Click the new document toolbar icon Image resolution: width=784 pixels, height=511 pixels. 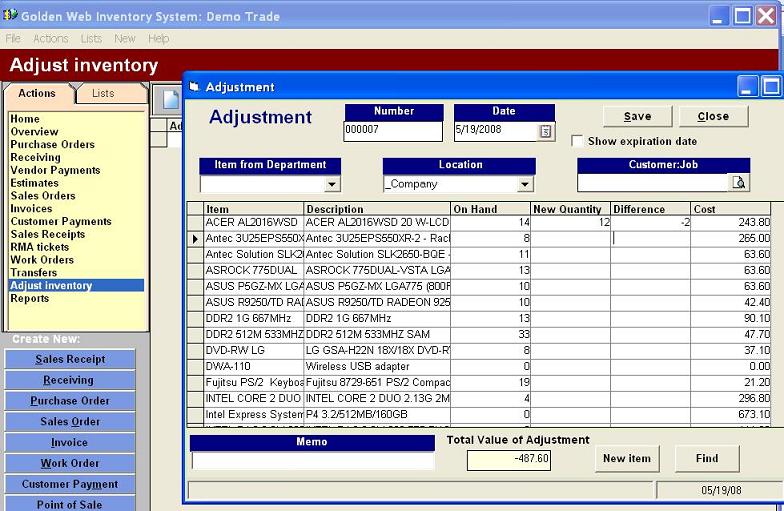point(170,100)
